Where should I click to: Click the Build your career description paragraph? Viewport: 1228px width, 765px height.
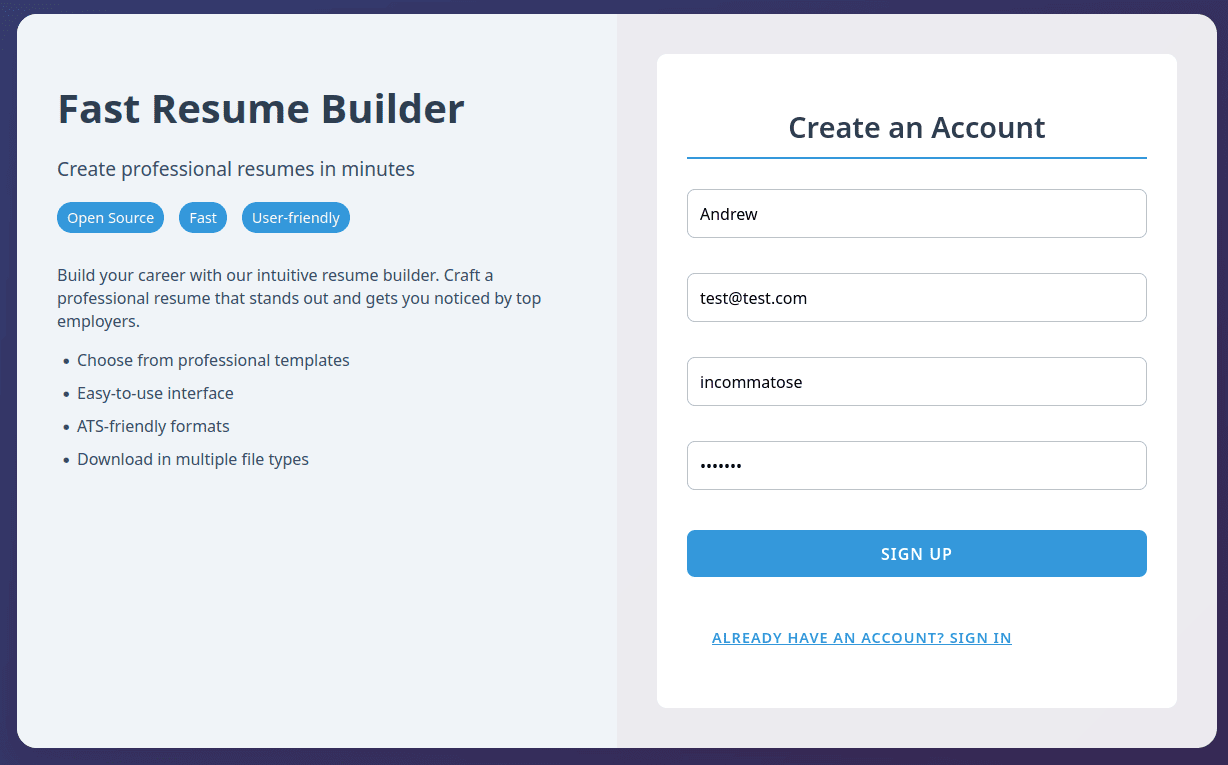[300, 298]
